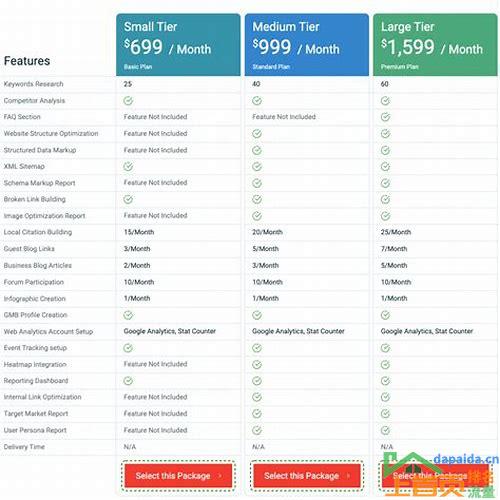Click Small Tier Reporting Dashboard checkmark icon
This screenshot has width=500, height=500.
pyautogui.click(x=128, y=381)
